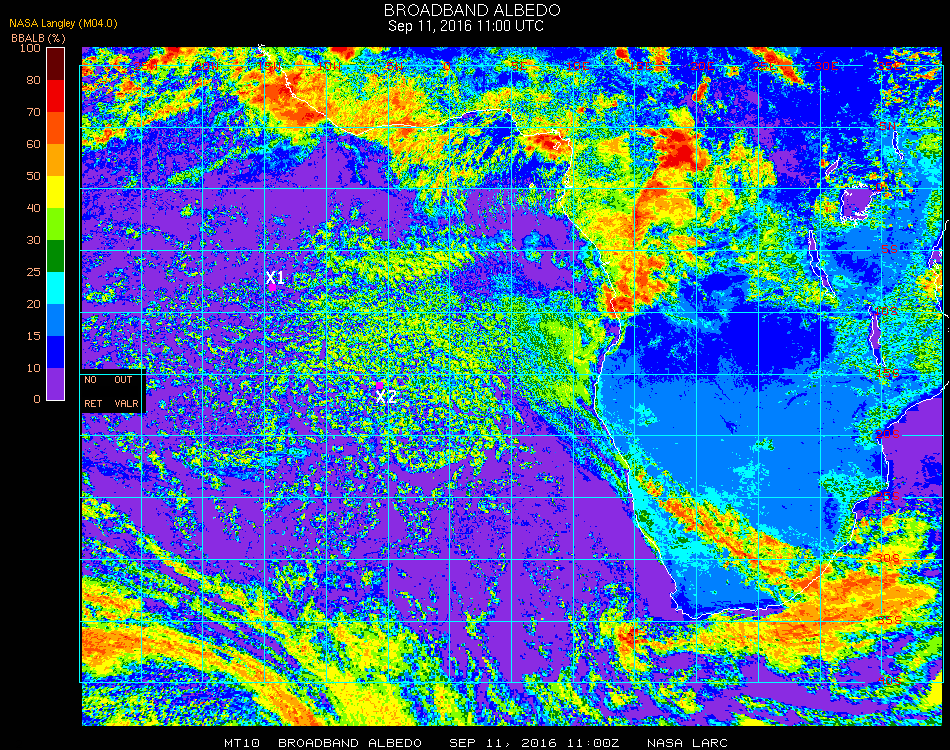Click the '20S' latitude label
The height and width of the screenshot is (750, 950).
coord(888,435)
